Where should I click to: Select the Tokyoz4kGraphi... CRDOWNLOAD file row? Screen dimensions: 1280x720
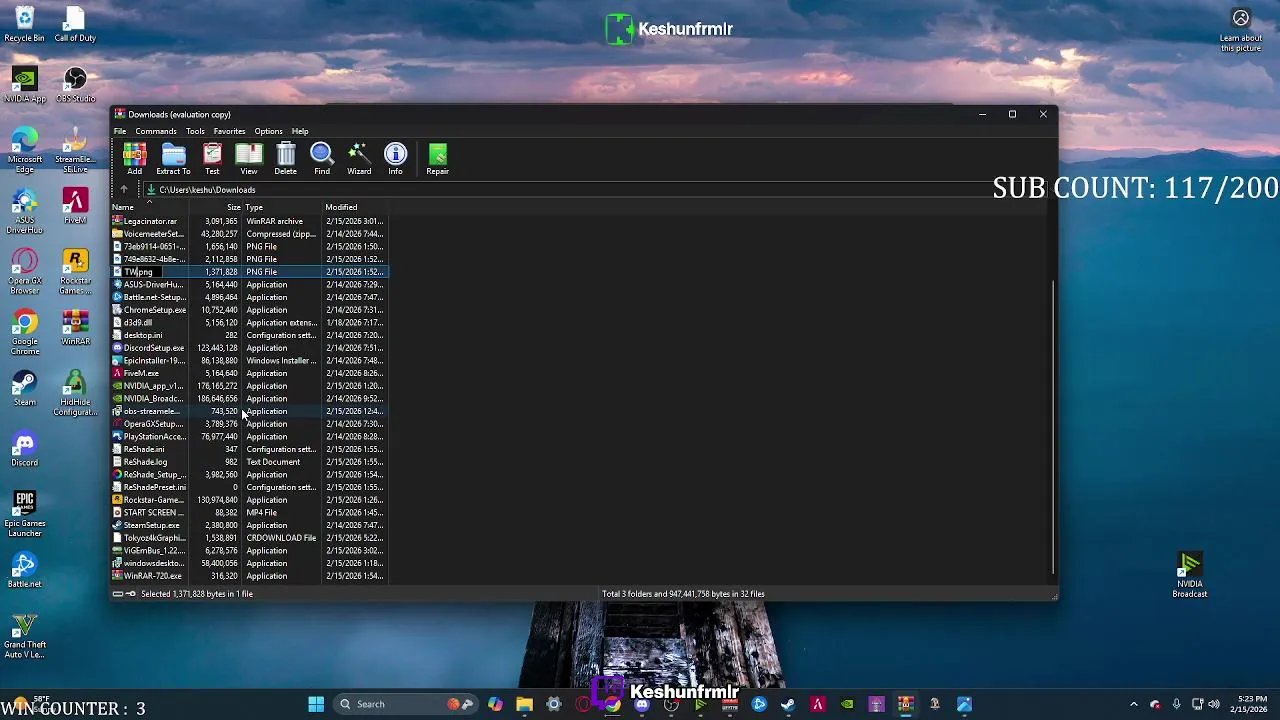[248, 538]
